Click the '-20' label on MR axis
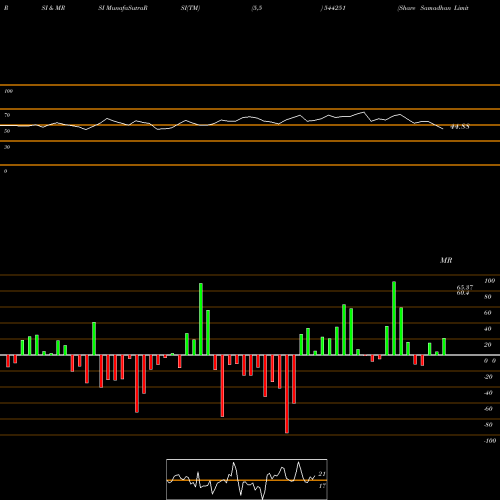 click(488, 377)
